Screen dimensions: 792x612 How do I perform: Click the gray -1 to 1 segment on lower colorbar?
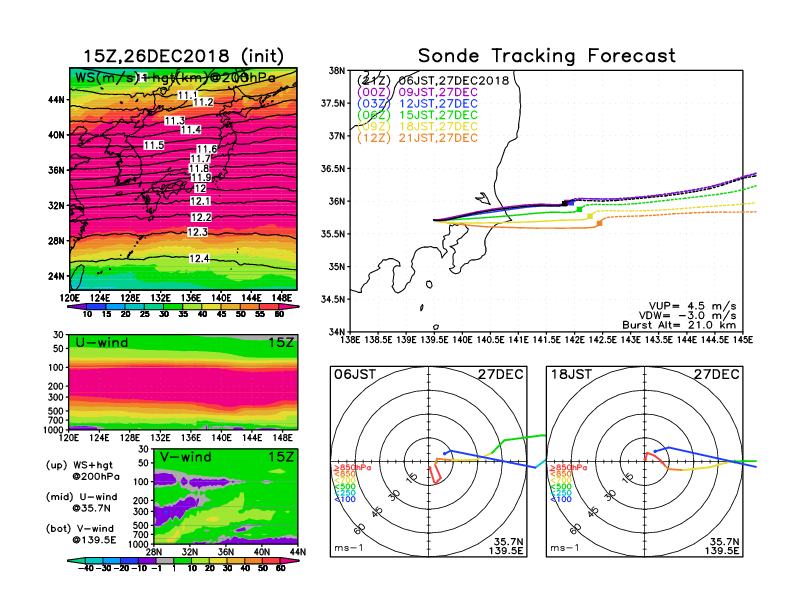(x=165, y=560)
